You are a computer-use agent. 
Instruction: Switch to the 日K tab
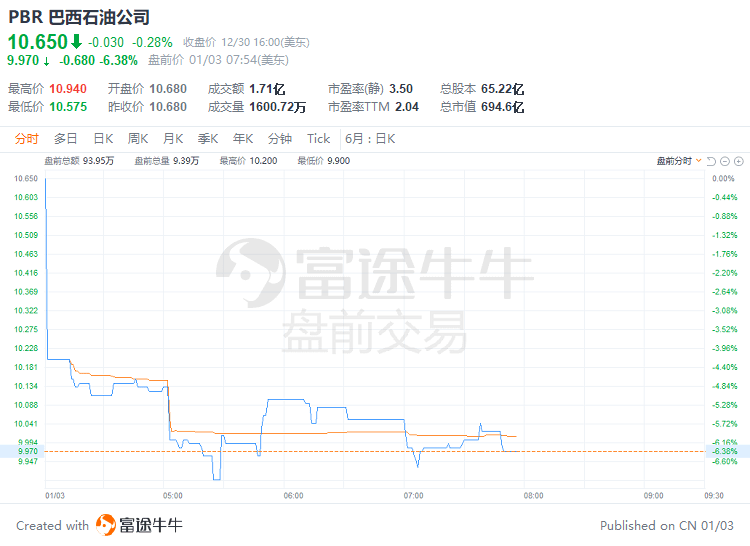[103, 139]
